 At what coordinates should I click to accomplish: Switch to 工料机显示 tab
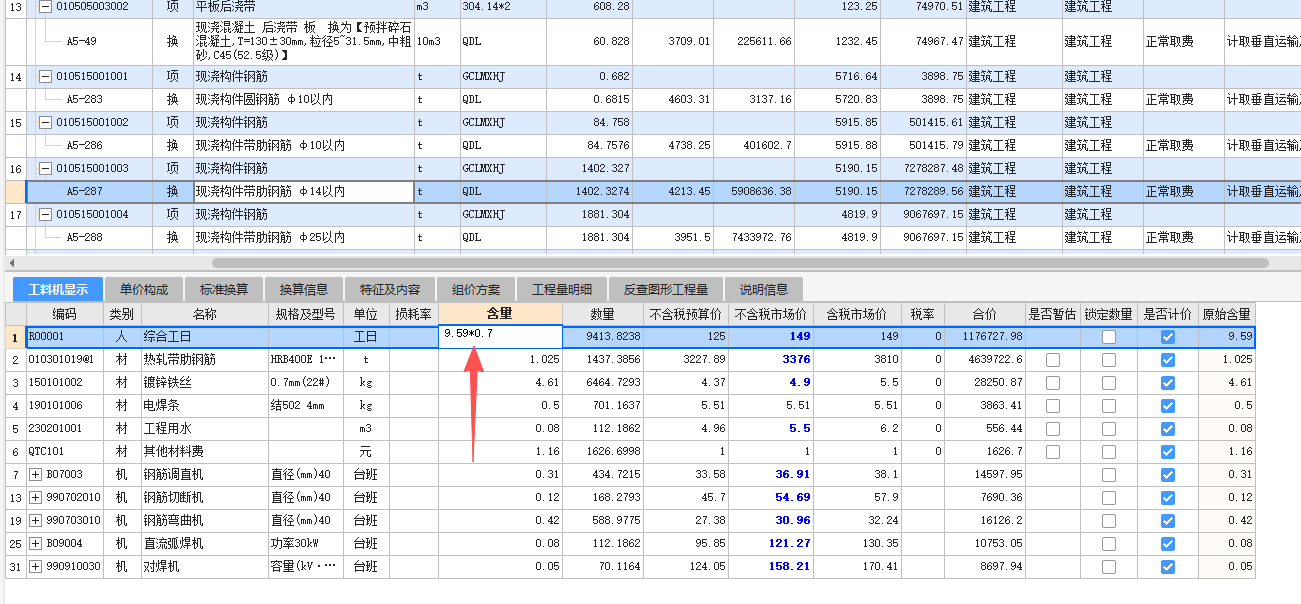coord(58,289)
